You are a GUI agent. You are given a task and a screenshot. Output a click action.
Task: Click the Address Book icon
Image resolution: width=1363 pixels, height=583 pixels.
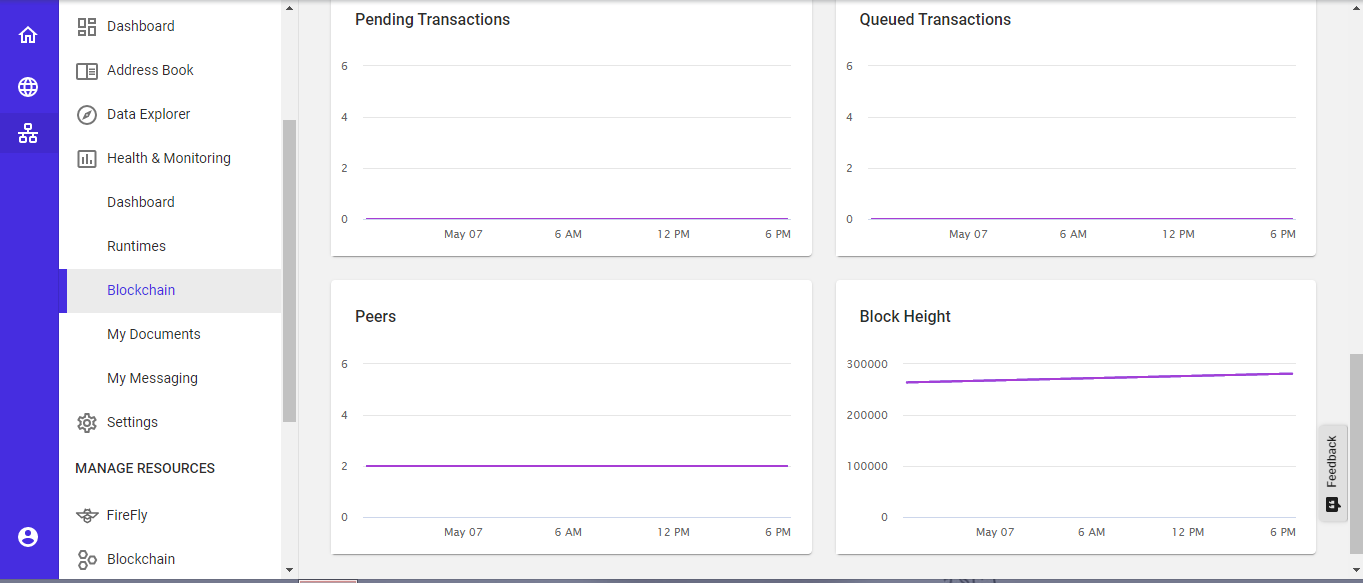click(87, 71)
